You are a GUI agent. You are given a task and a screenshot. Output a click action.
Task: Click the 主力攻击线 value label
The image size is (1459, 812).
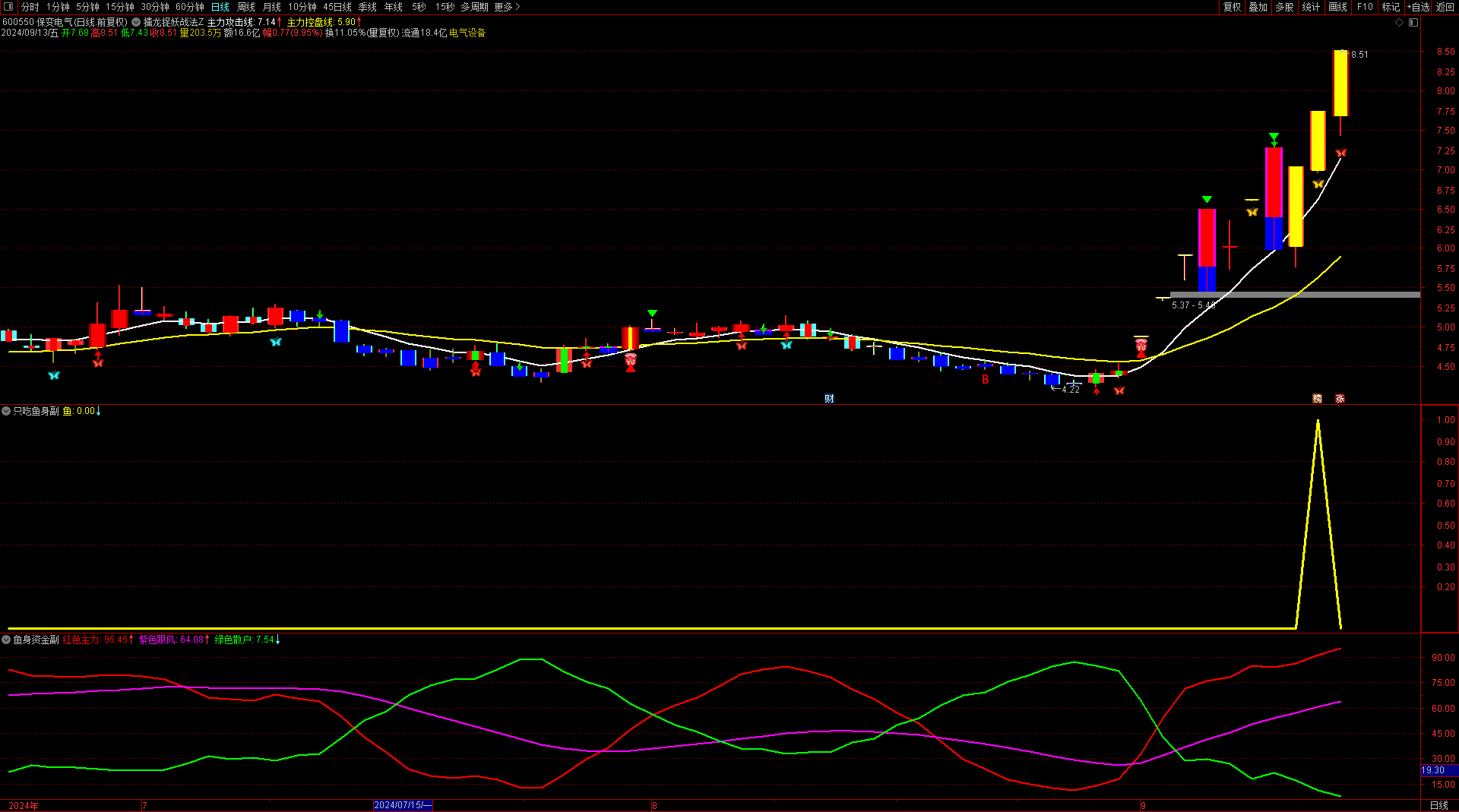click(245, 22)
